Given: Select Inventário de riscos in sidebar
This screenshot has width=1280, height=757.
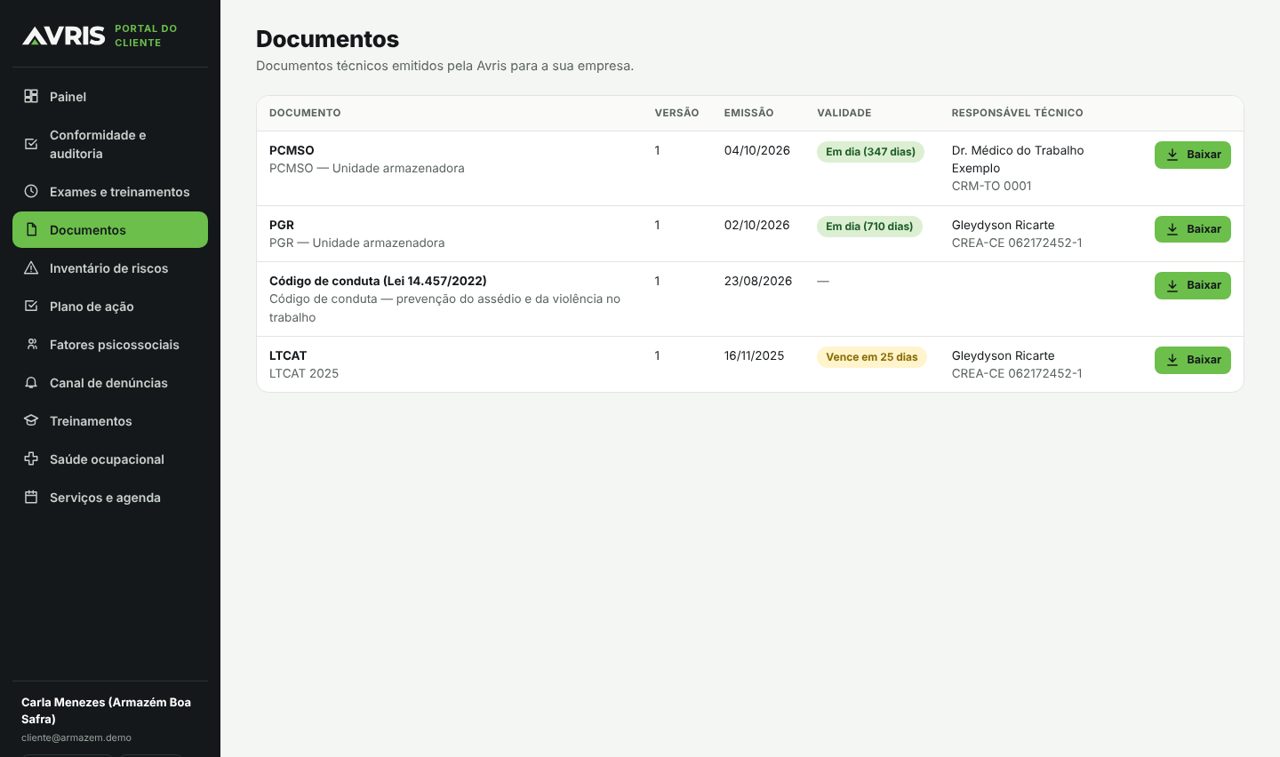Looking at the screenshot, I should click(110, 268).
